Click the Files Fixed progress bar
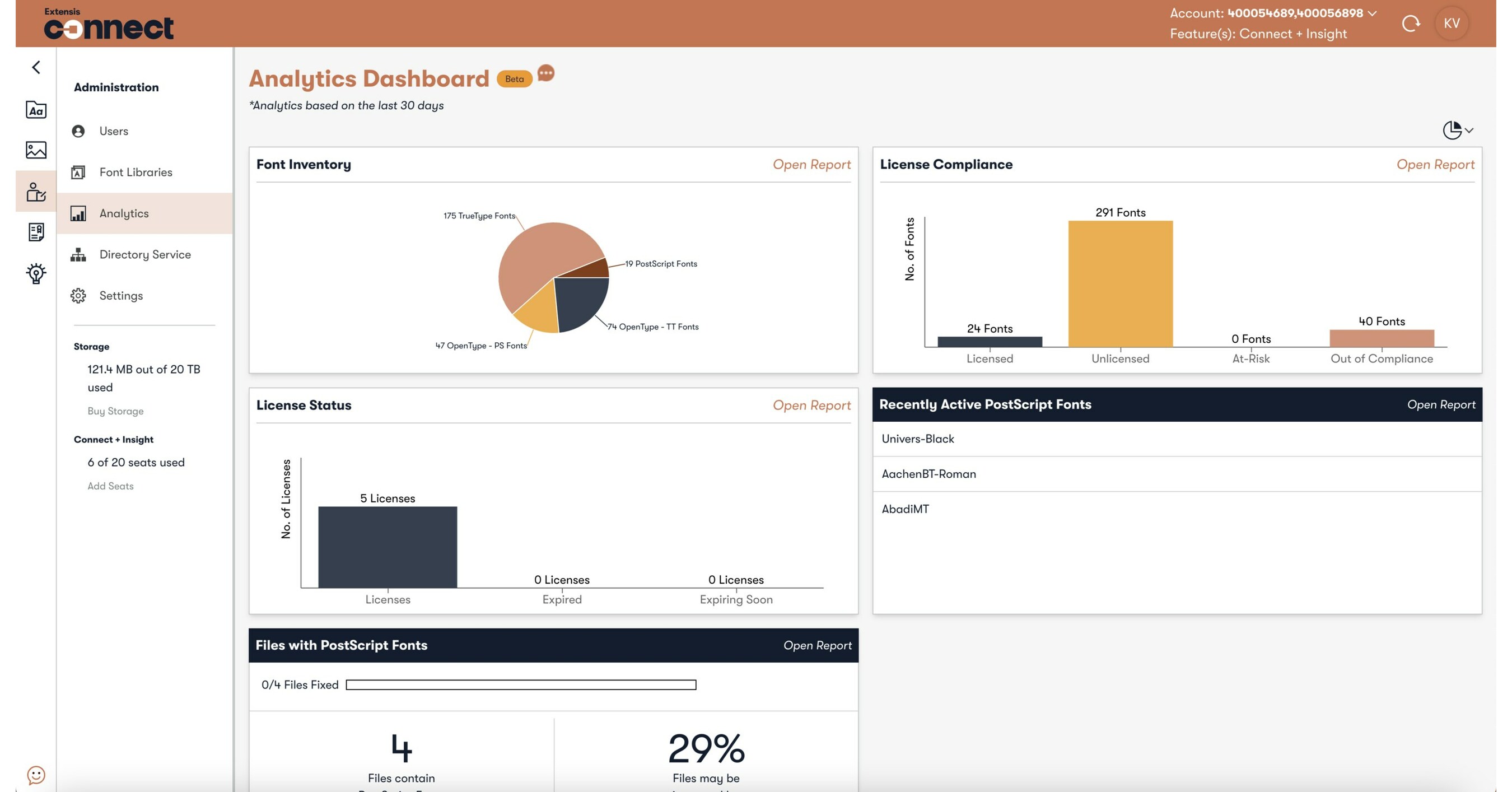Screen dimensions: 1512x792 click(x=521, y=684)
